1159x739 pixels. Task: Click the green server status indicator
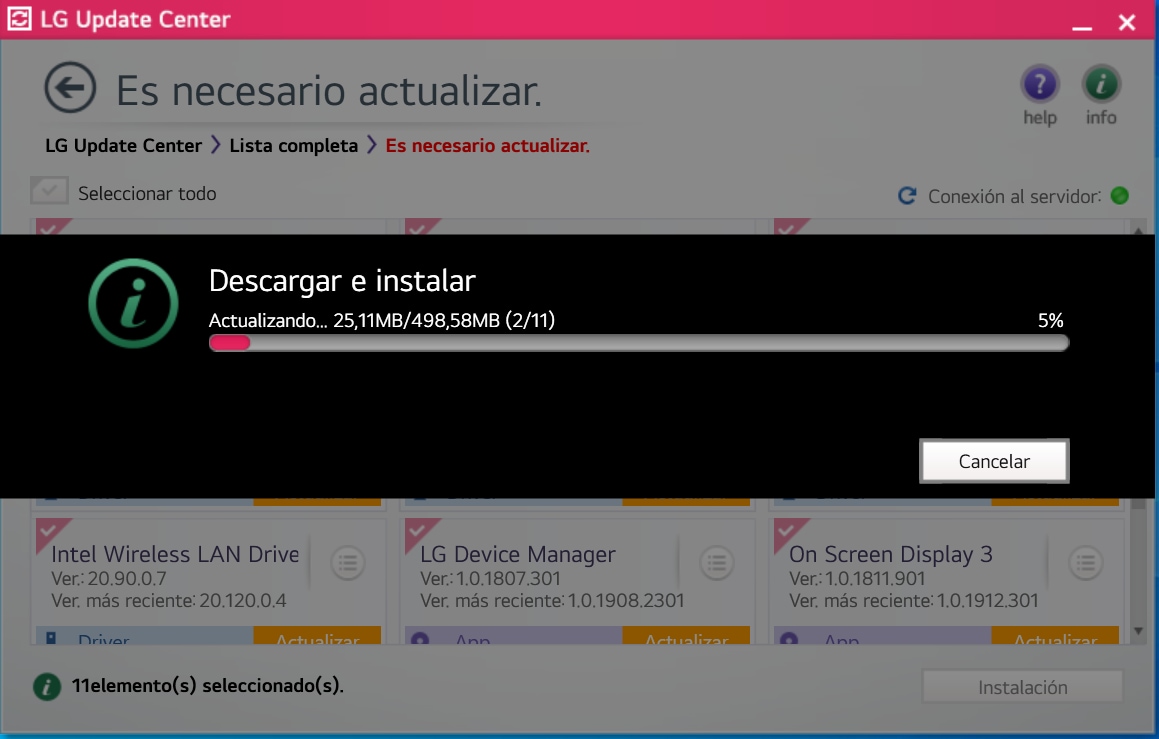point(1120,195)
